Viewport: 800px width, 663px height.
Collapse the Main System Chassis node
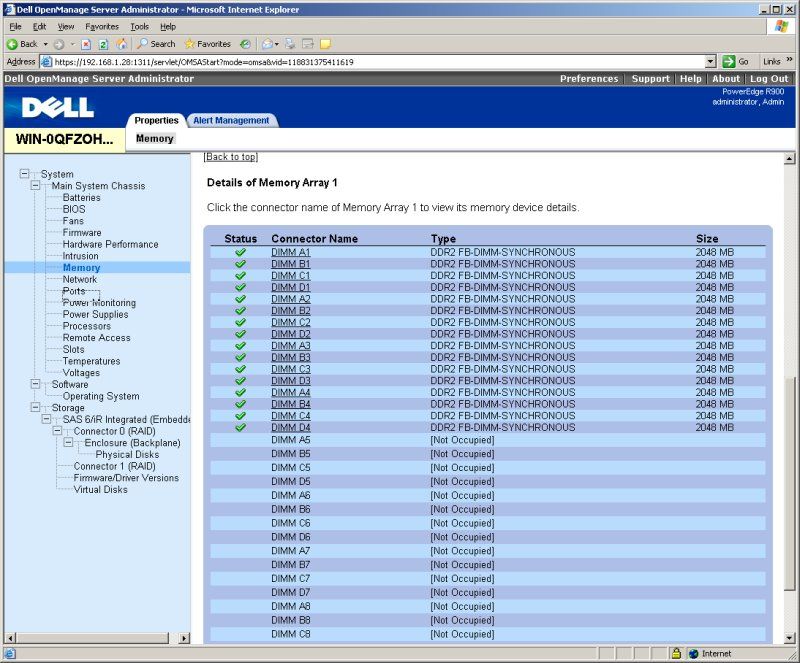(35, 185)
